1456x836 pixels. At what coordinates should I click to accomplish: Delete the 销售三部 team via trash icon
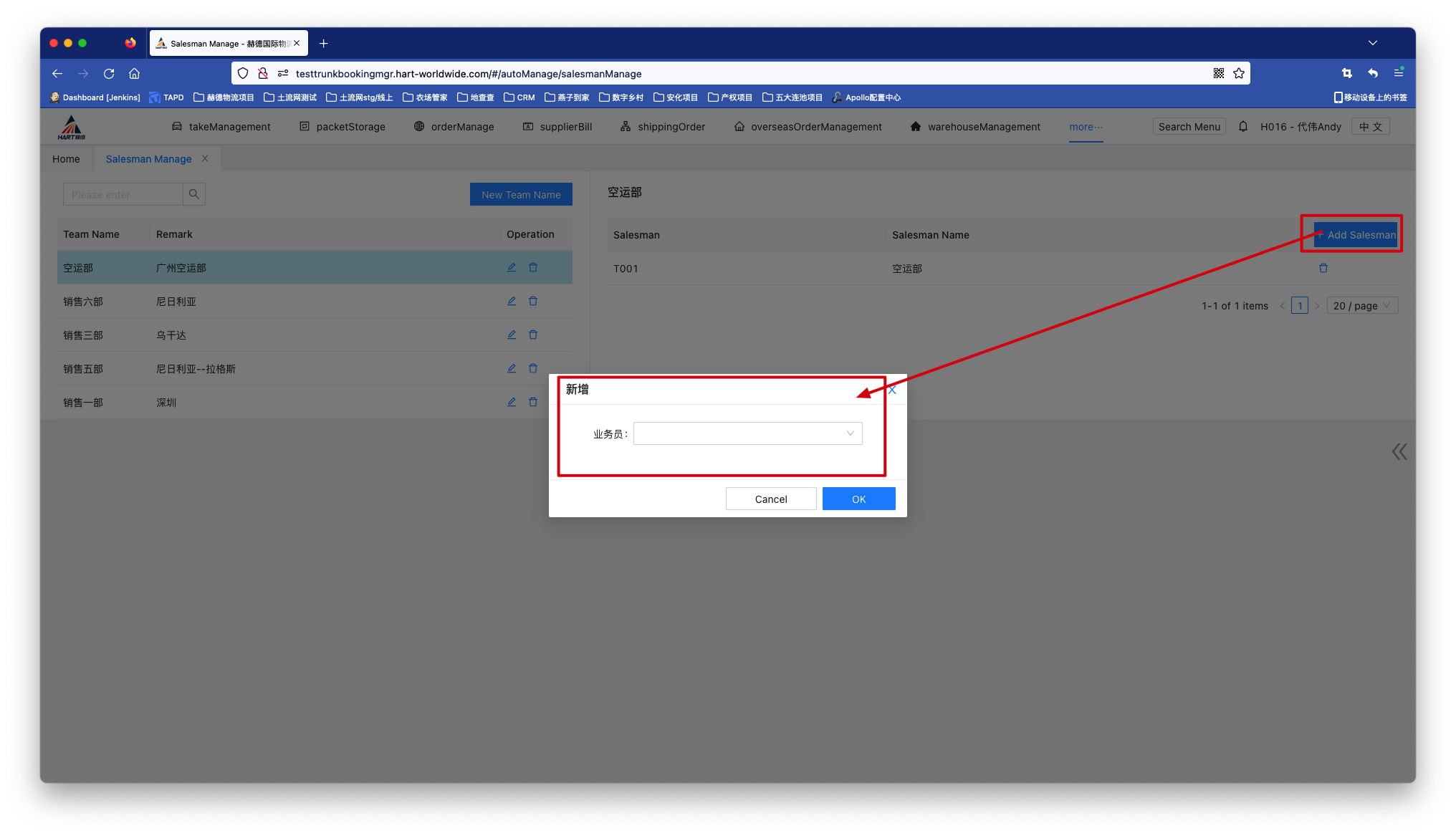(533, 335)
